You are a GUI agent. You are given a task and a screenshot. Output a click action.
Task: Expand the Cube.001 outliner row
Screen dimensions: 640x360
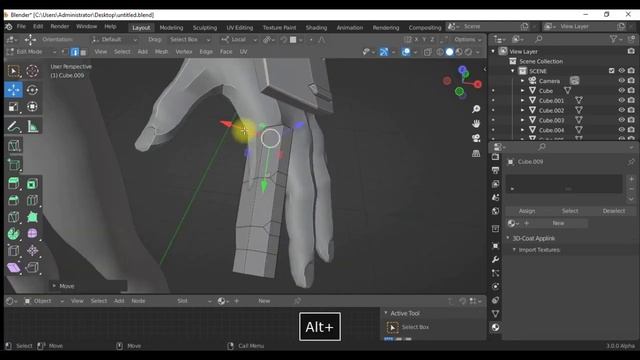[x=522, y=100]
